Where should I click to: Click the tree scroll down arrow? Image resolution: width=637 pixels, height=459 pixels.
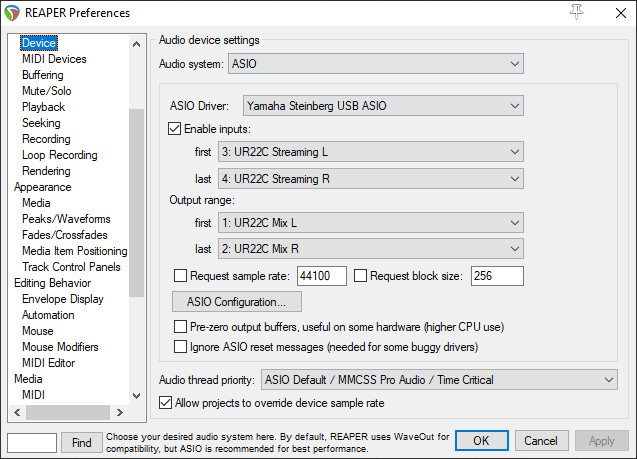136,395
